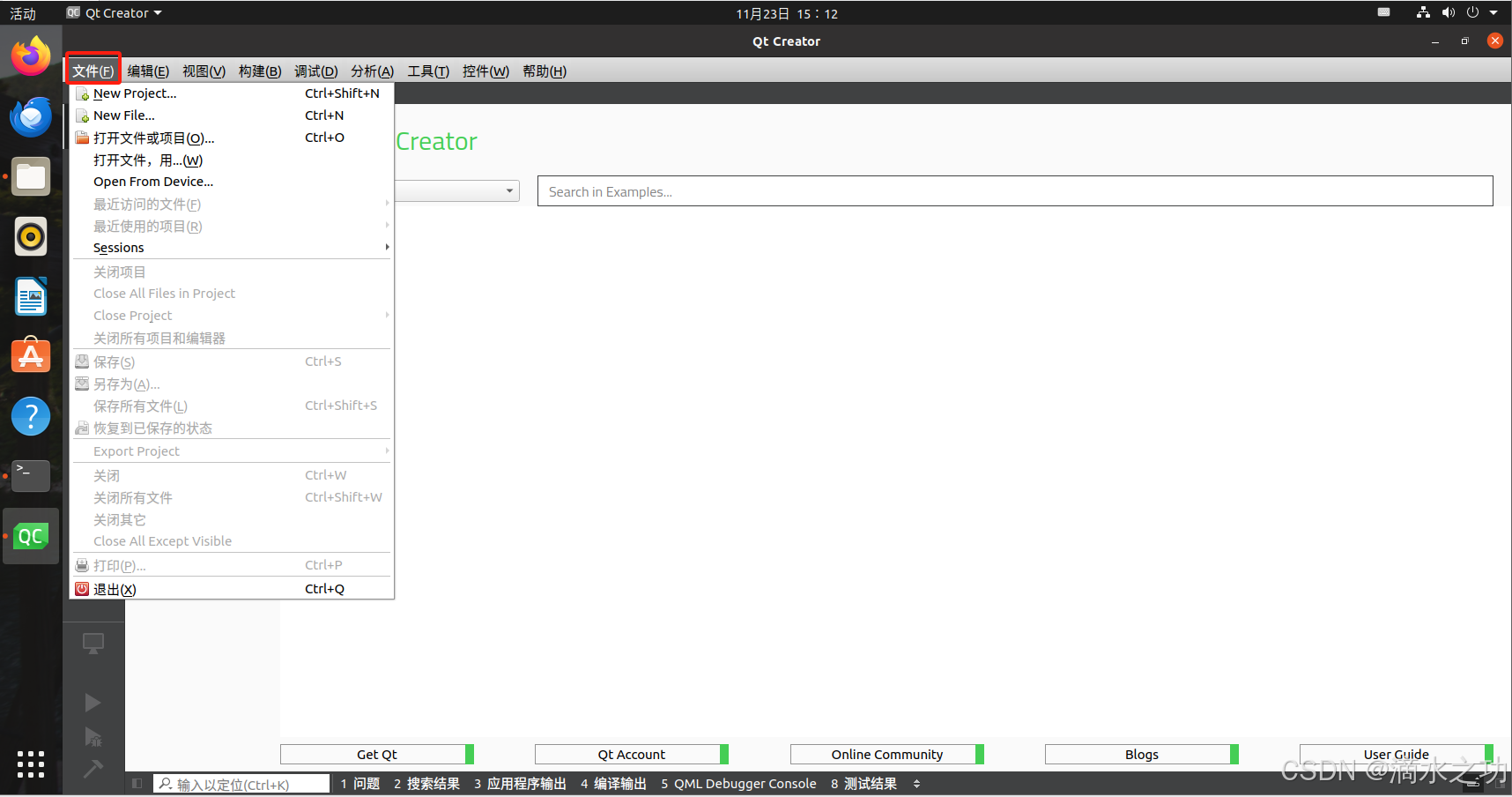This screenshot has width=1512, height=797.
Task: Open output panes chooser arrows
Action: pyautogui.click(x=916, y=784)
